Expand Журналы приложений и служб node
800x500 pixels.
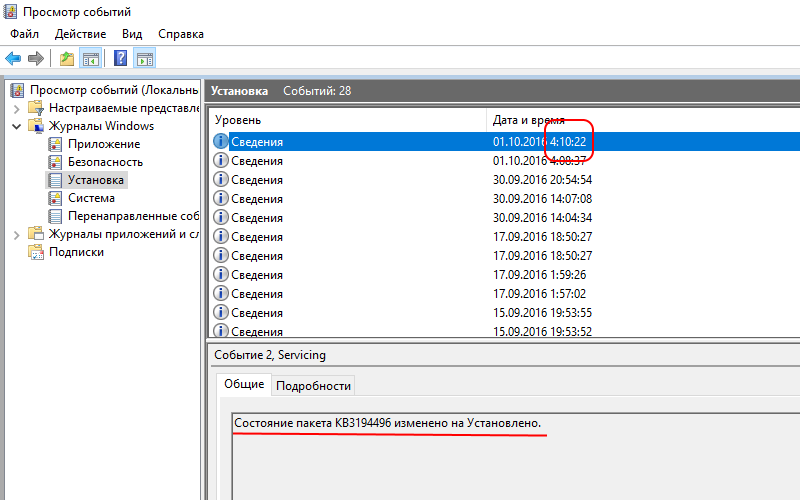click(x=17, y=234)
